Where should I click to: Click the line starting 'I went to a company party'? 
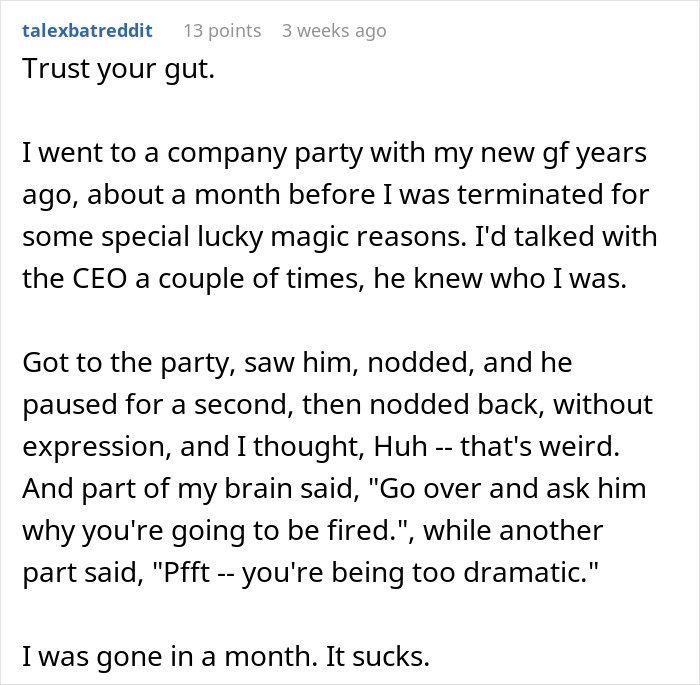334,153
